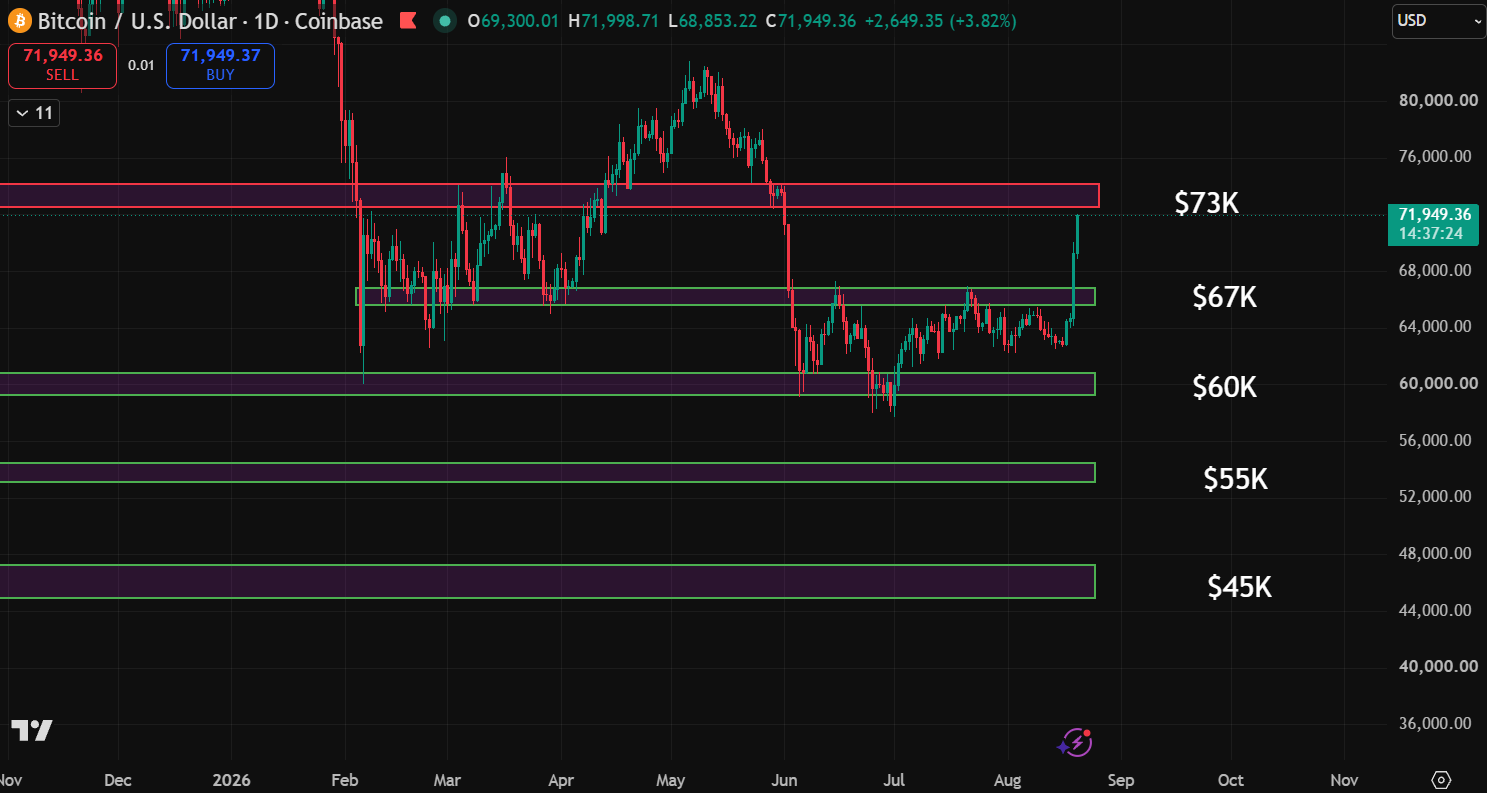Click the green current price tag on the price axis
Screen dimensions: 1487x793
point(1434,224)
